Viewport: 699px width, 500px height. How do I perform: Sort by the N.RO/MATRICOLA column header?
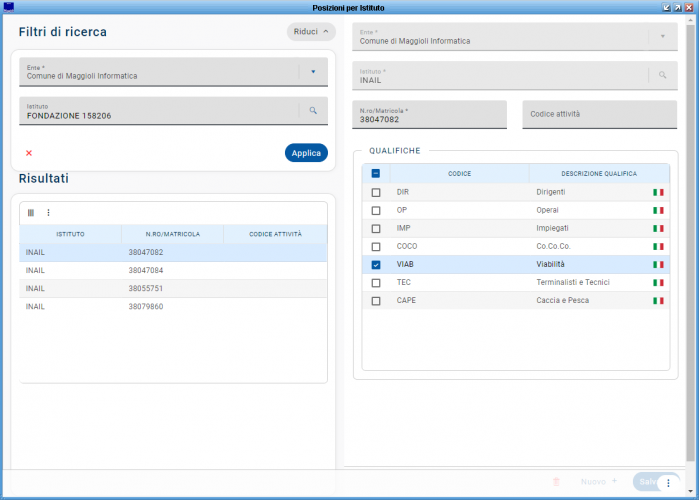(173, 234)
